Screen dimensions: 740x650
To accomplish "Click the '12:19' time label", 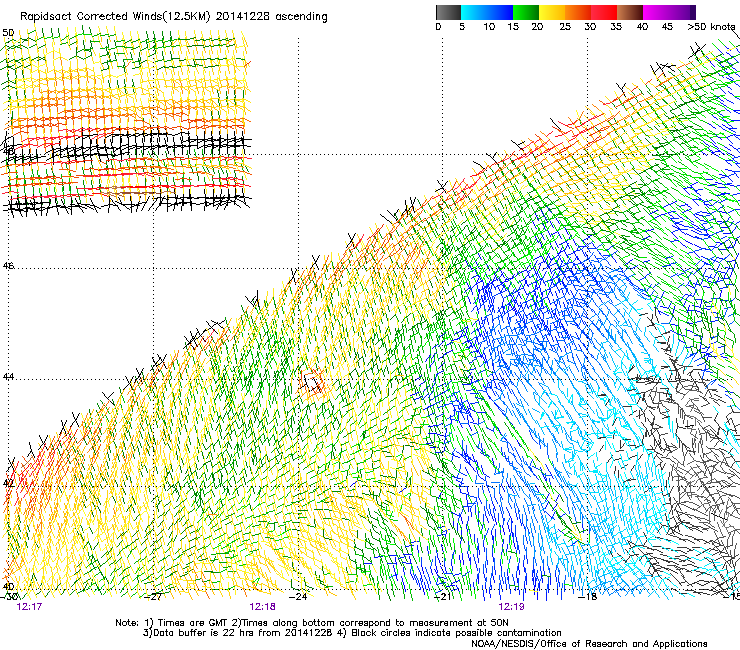I will pos(512,607).
